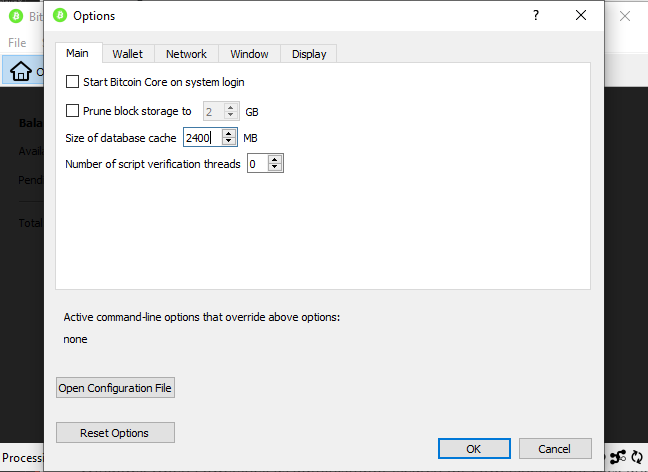
Task: Open the Window tab
Action: point(249,54)
